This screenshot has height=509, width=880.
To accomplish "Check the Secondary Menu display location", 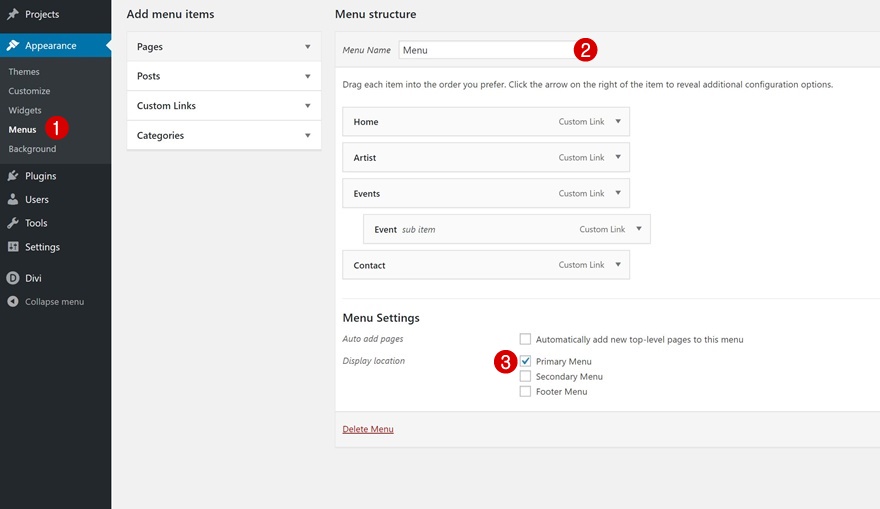I will tap(525, 377).
